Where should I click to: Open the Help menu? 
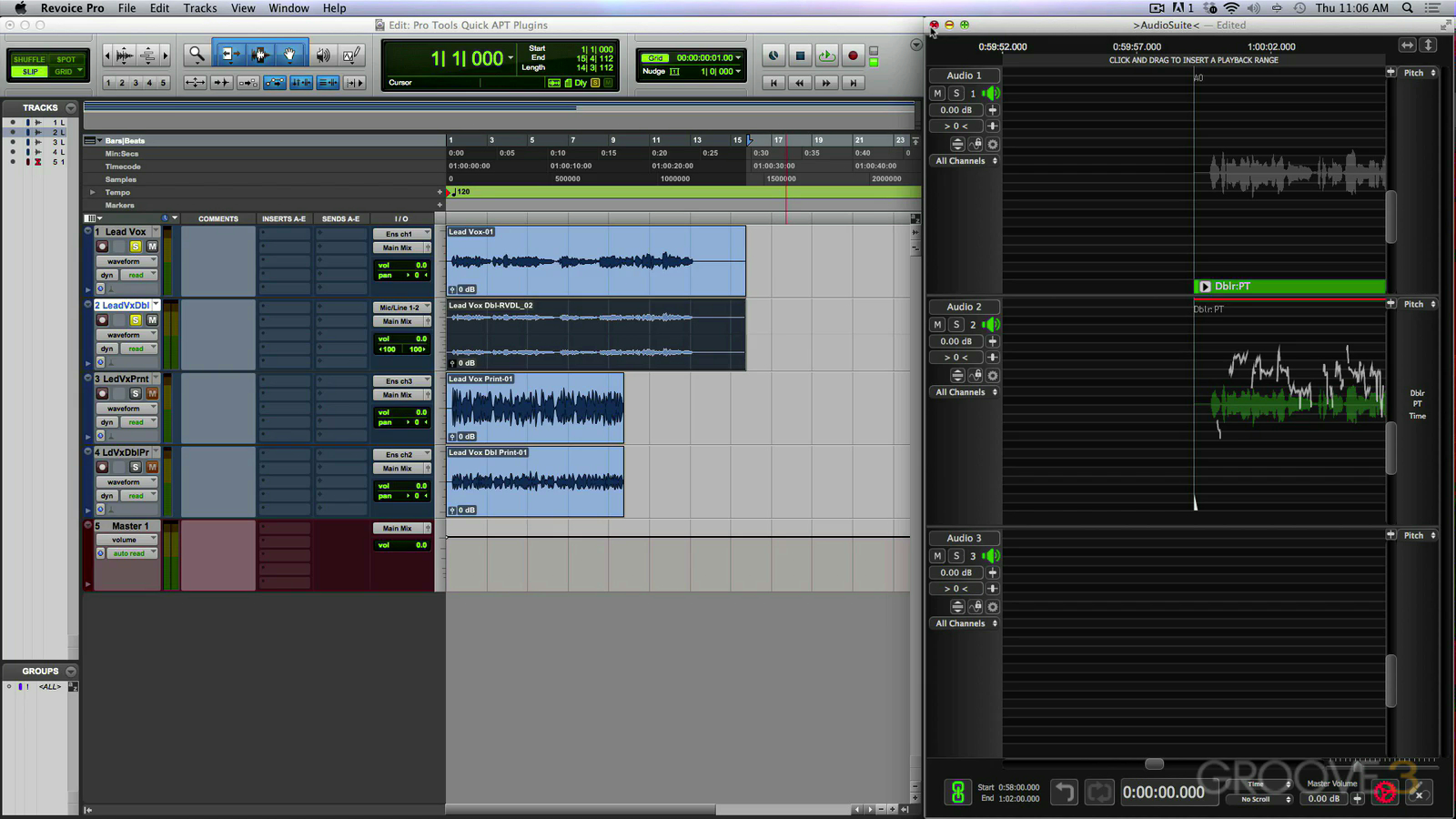coord(334,8)
